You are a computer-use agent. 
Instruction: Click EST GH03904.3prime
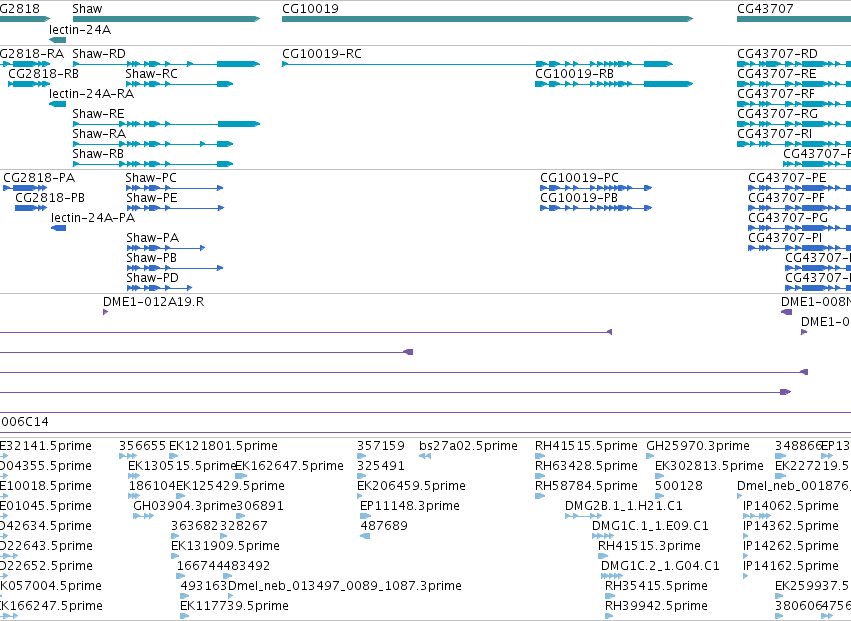coord(185,506)
